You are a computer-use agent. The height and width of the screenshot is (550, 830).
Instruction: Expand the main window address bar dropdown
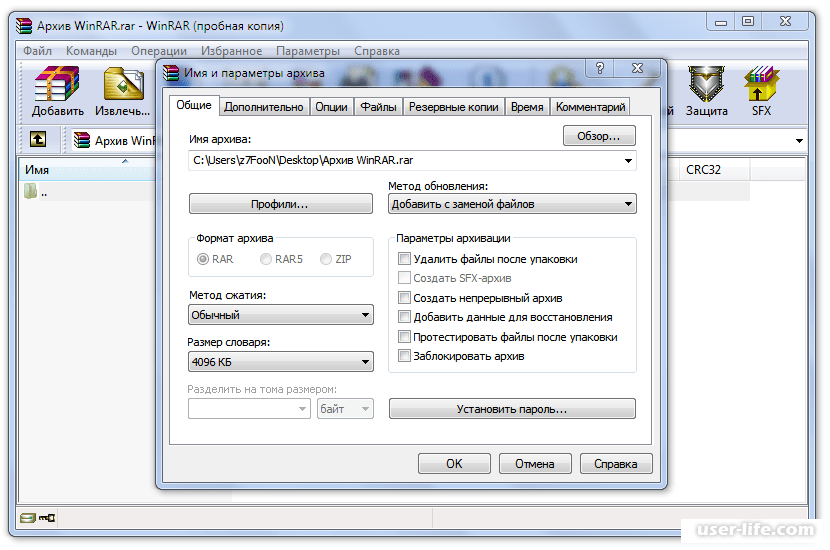click(799, 141)
